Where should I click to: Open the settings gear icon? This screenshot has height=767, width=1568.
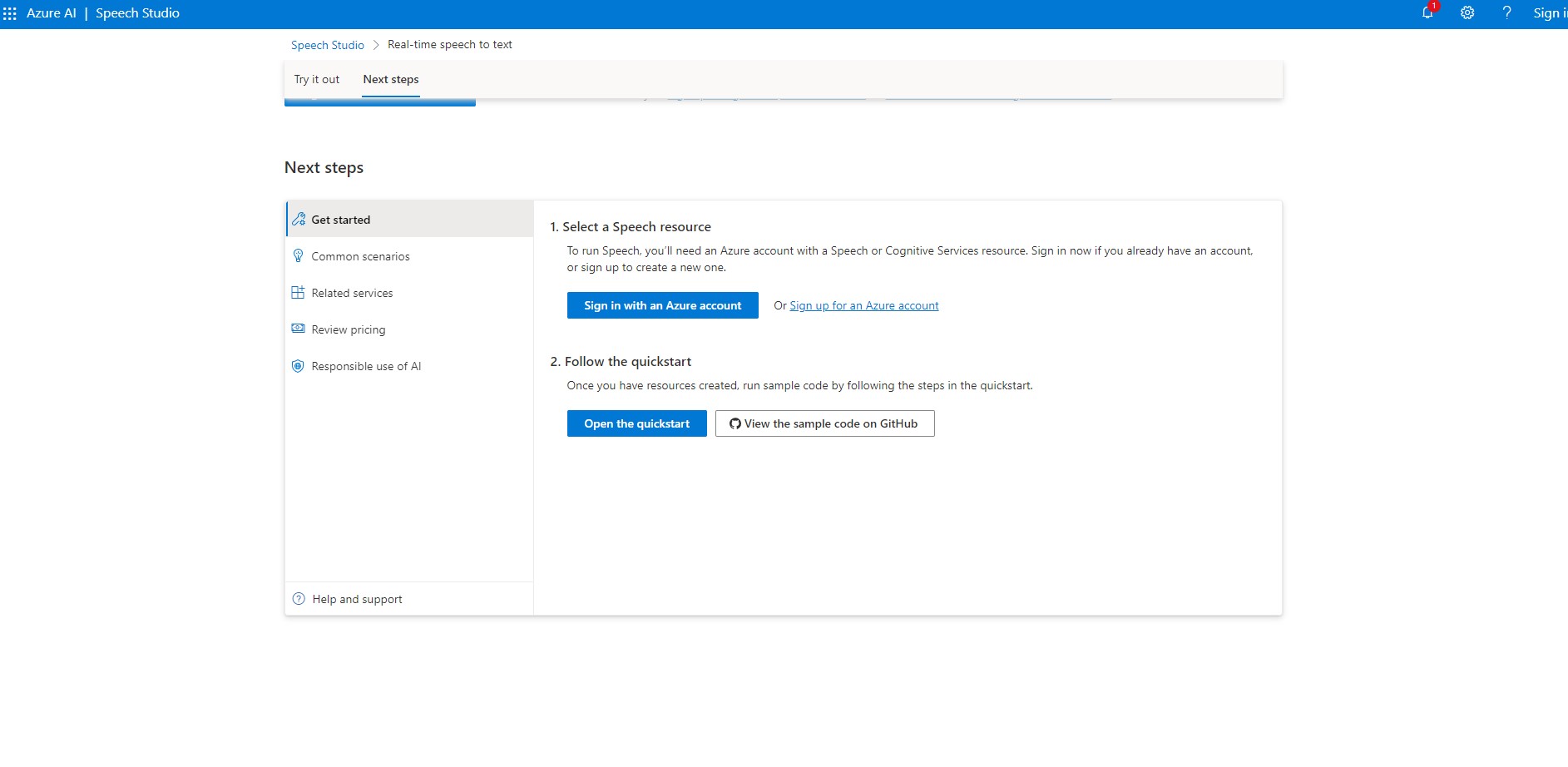tap(1467, 12)
